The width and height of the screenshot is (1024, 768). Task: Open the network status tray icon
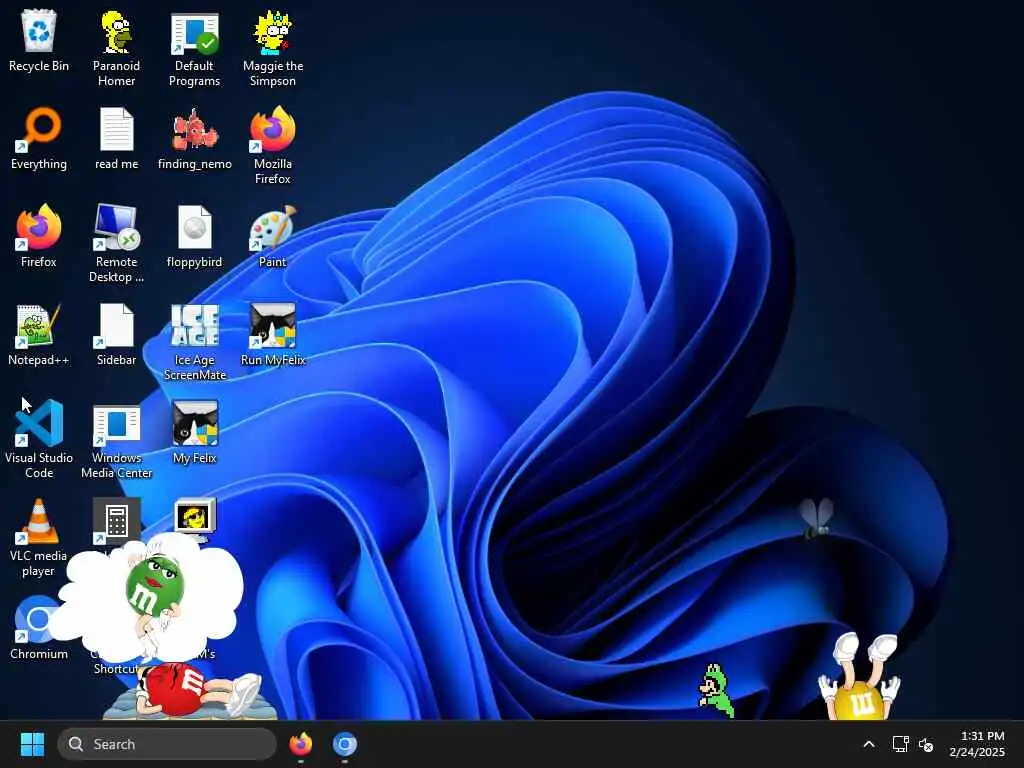click(x=901, y=744)
